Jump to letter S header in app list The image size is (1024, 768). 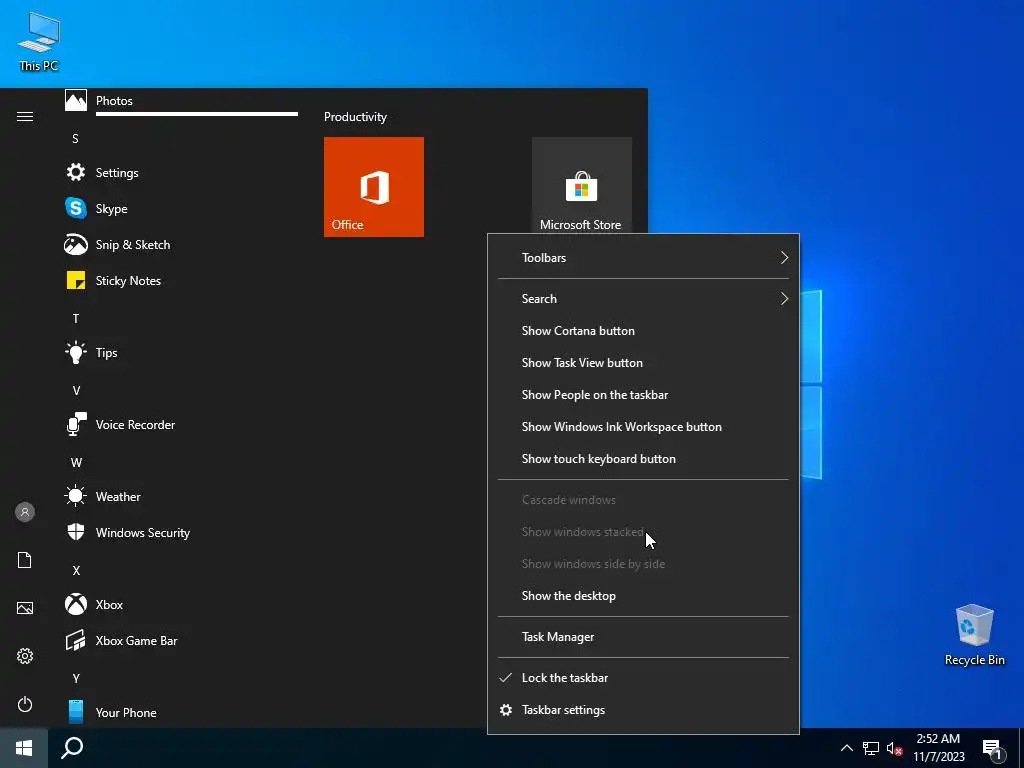tap(75, 138)
